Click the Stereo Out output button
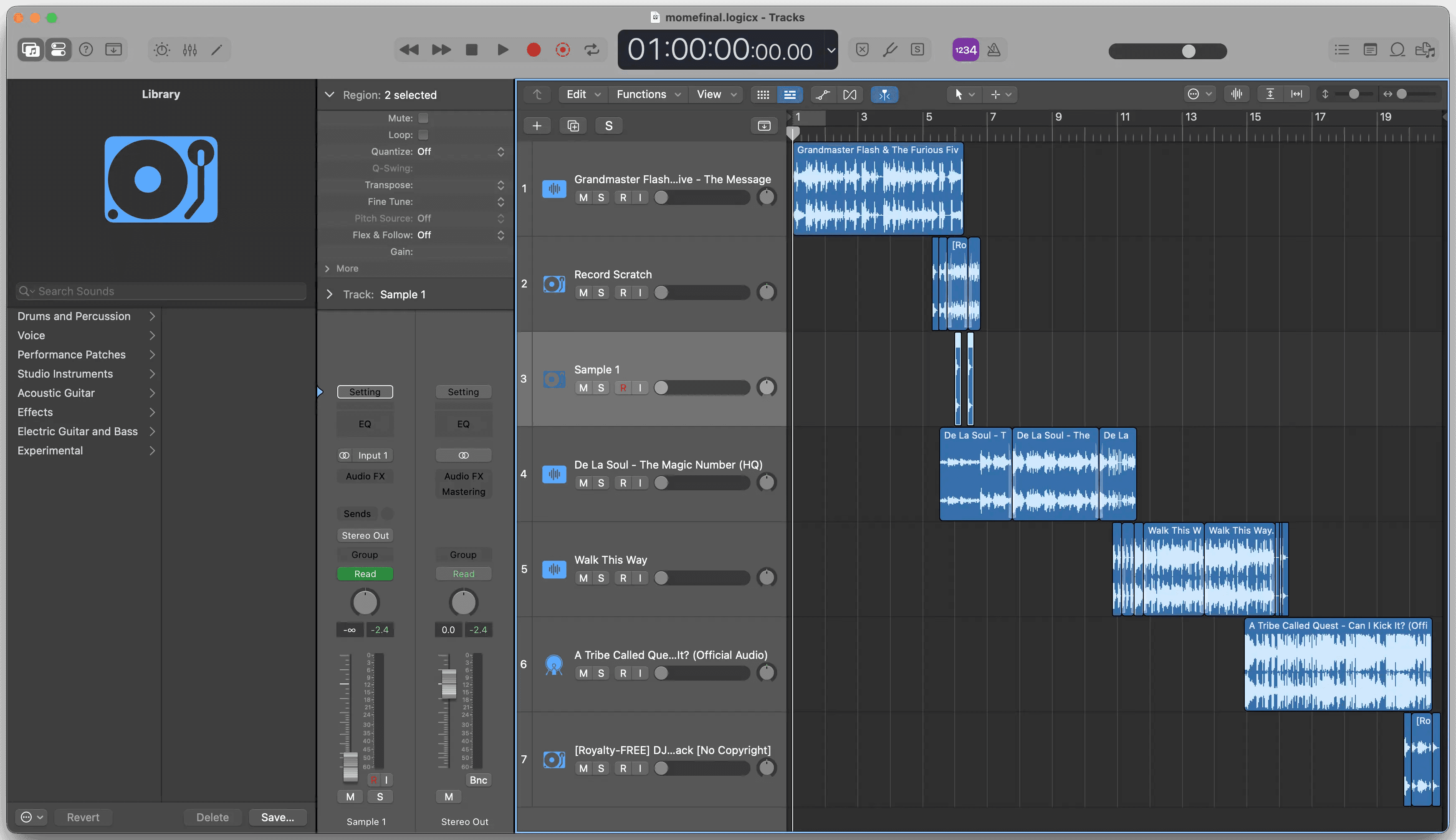The image size is (1456, 840). [x=365, y=535]
